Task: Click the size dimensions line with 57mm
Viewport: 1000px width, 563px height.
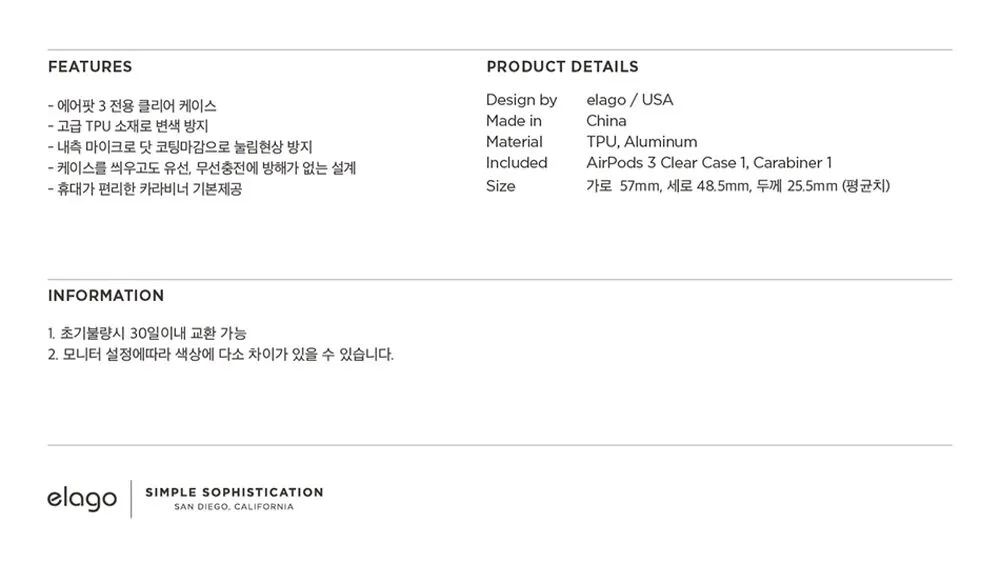Action: [x=738, y=186]
